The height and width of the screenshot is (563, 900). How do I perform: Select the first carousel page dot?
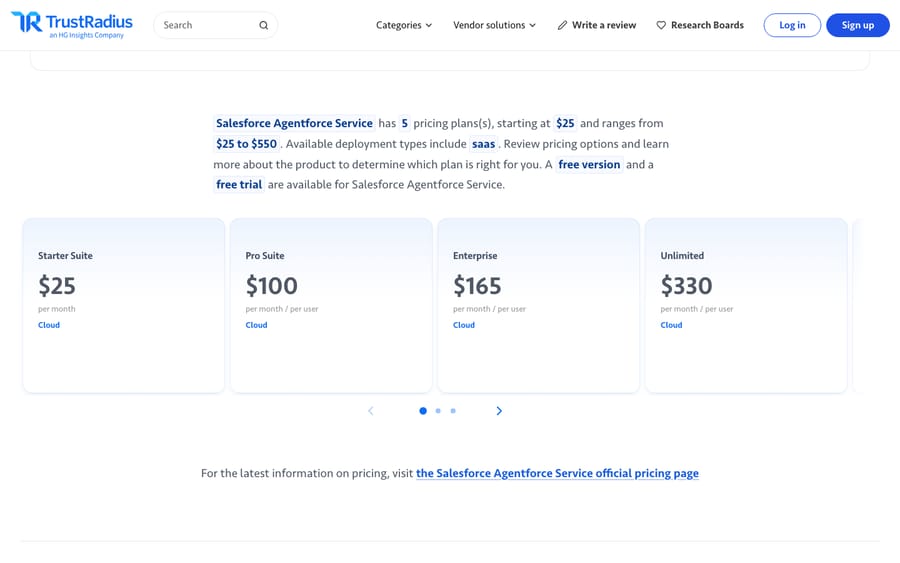tap(423, 411)
